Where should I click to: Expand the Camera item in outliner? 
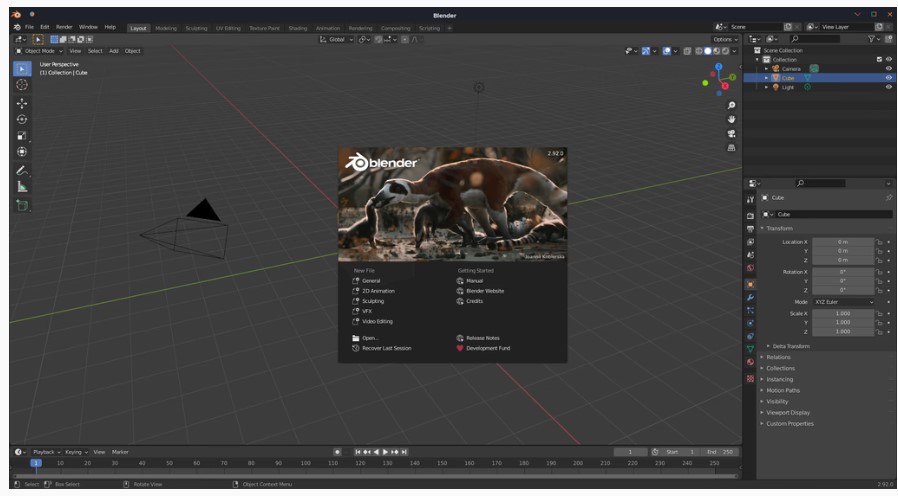click(x=766, y=69)
